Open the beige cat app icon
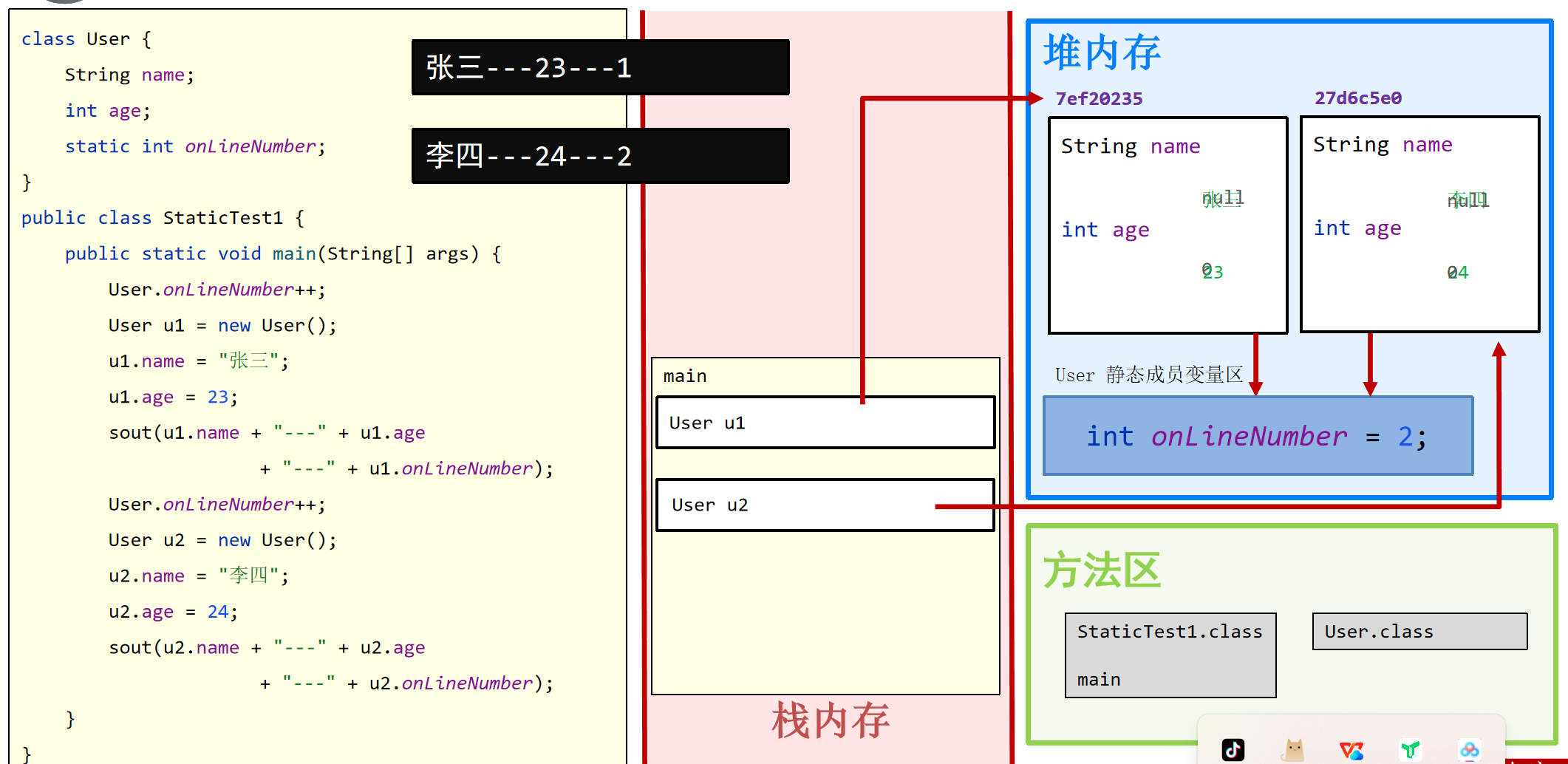This screenshot has width=1568, height=764. point(1293,750)
